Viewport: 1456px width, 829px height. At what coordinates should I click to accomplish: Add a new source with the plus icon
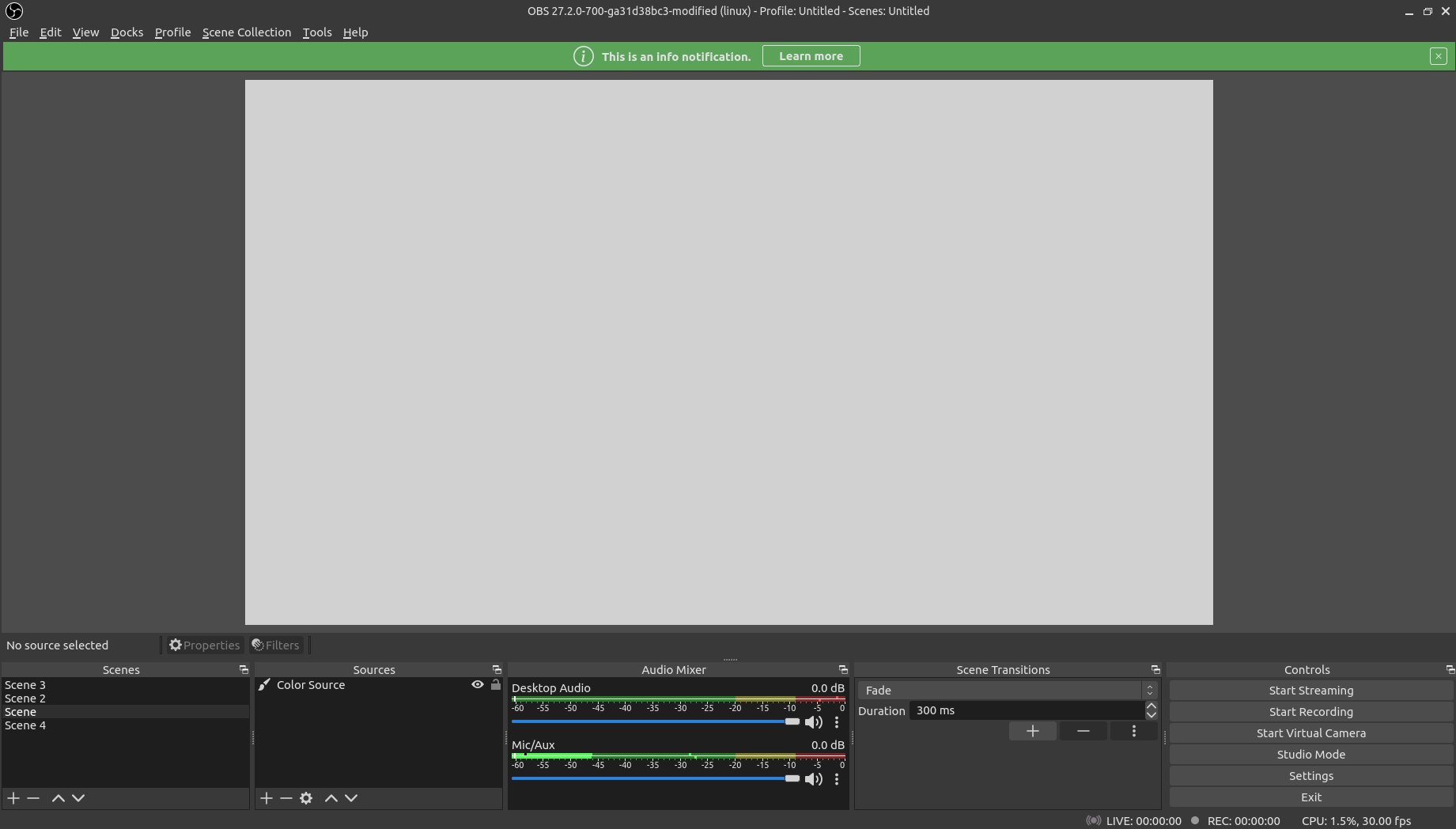coord(267,798)
